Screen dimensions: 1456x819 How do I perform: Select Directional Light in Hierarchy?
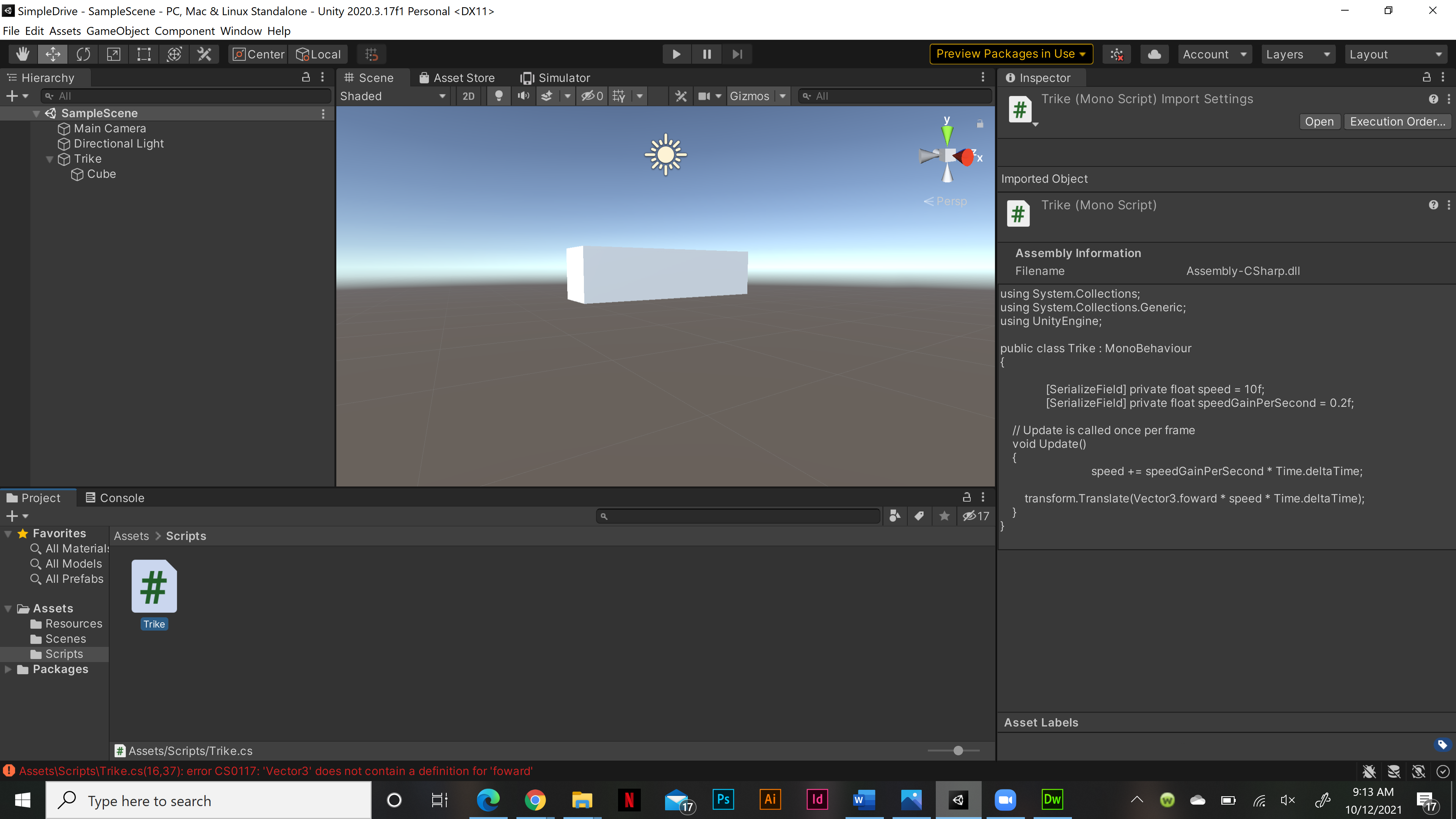click(119, 144)
